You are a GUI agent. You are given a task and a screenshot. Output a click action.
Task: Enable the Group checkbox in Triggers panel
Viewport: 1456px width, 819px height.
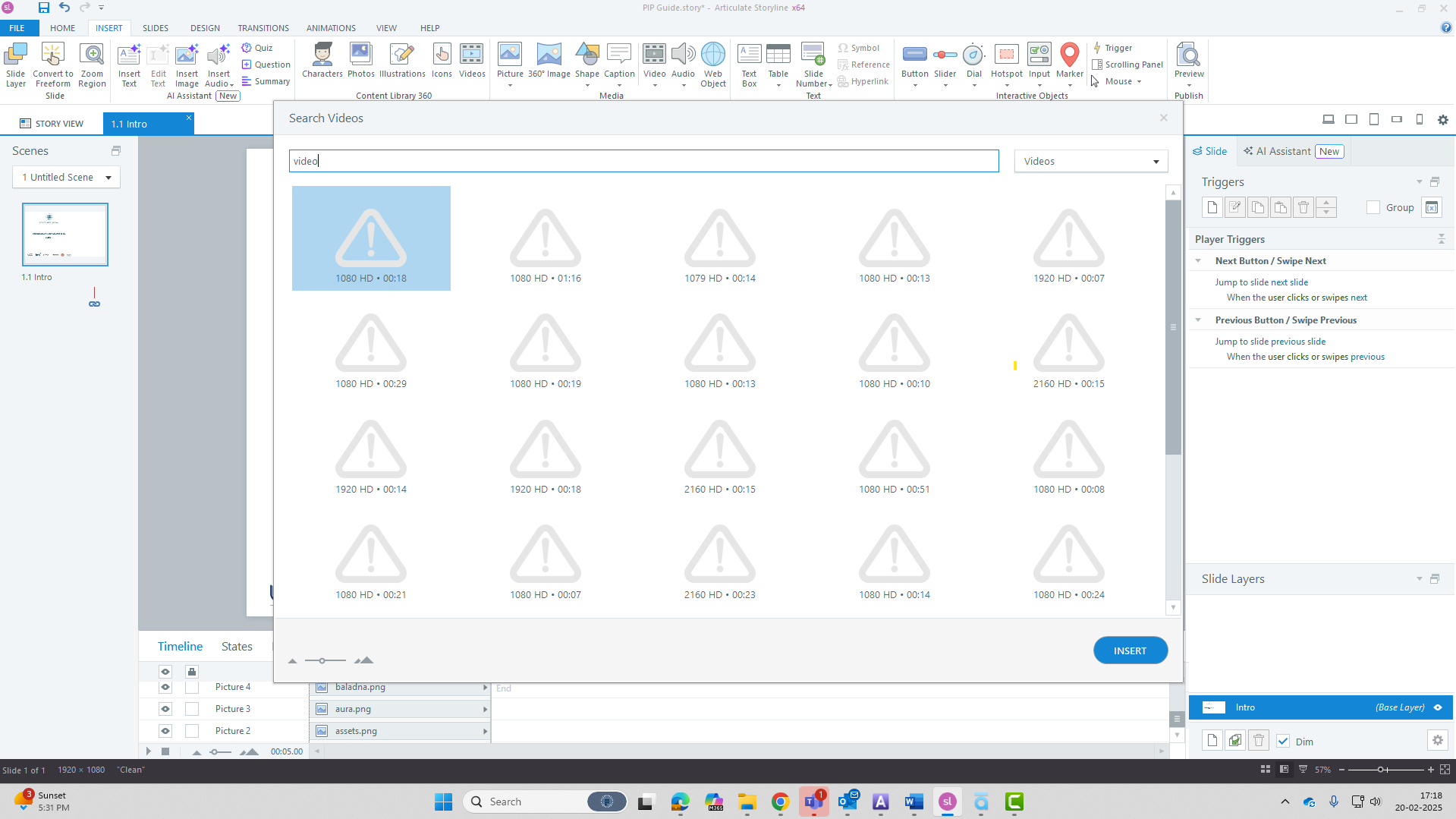tap(1373, 206)
